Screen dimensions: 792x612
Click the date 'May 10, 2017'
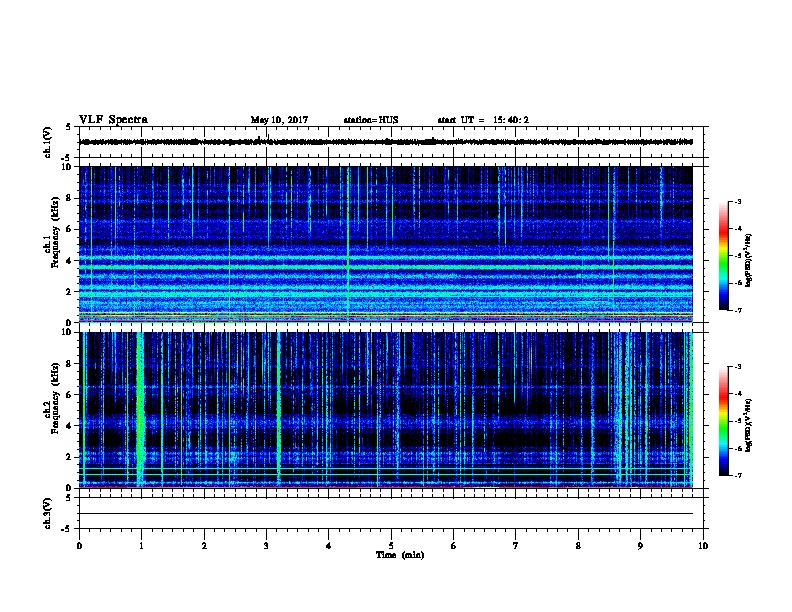[x=279, y=120]
